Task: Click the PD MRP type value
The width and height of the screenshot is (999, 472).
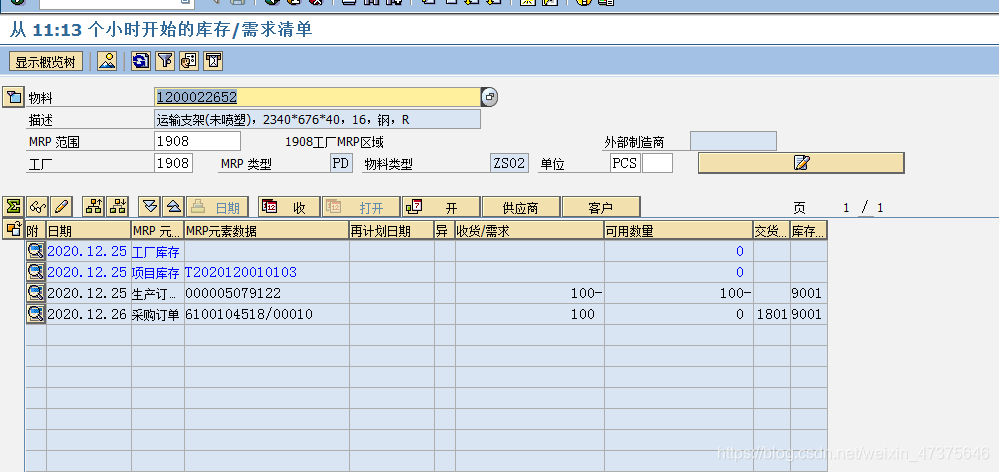Action: coord(341,163)
